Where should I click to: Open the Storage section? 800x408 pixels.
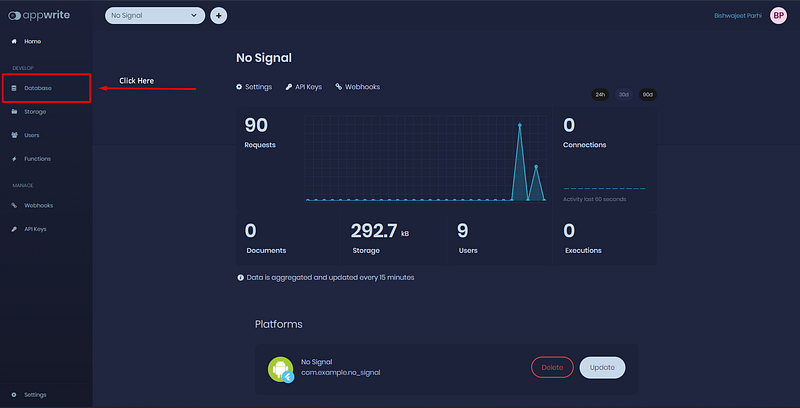[x=35, y=112]
